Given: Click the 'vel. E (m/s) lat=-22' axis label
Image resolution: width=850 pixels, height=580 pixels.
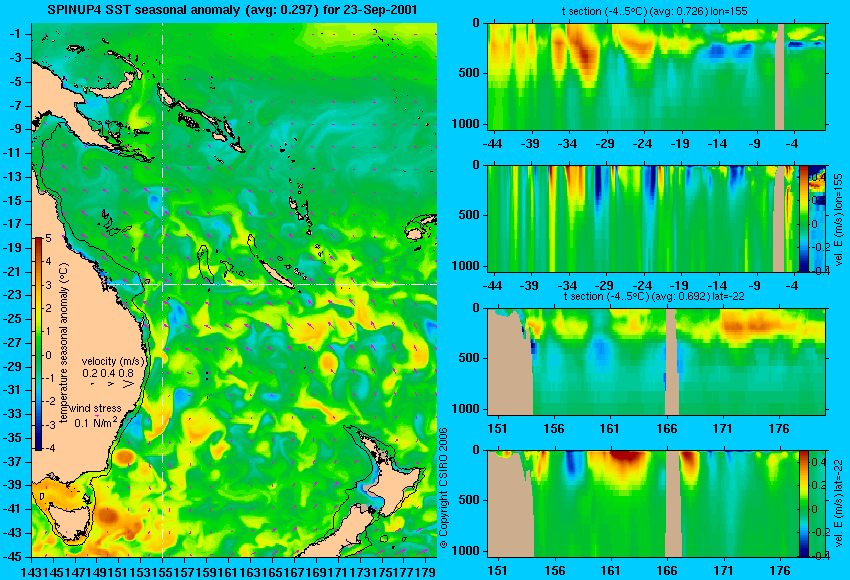Looking at the screenshot, I should [x=838, y=505].
